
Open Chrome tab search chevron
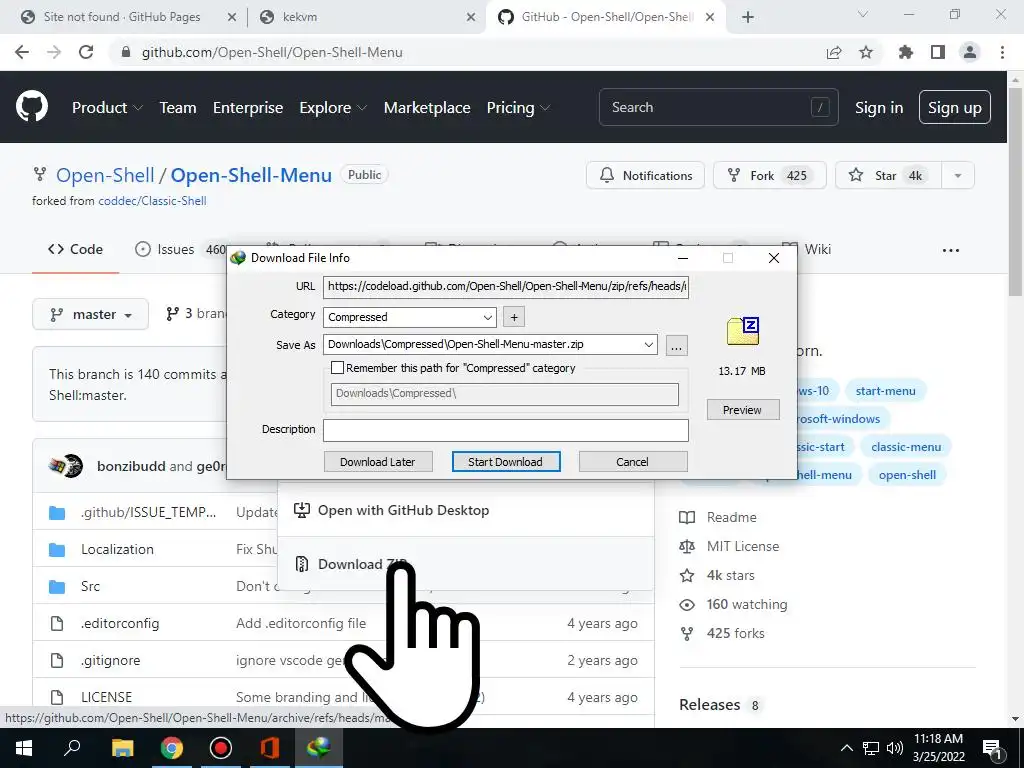click(x=863, y=14)
